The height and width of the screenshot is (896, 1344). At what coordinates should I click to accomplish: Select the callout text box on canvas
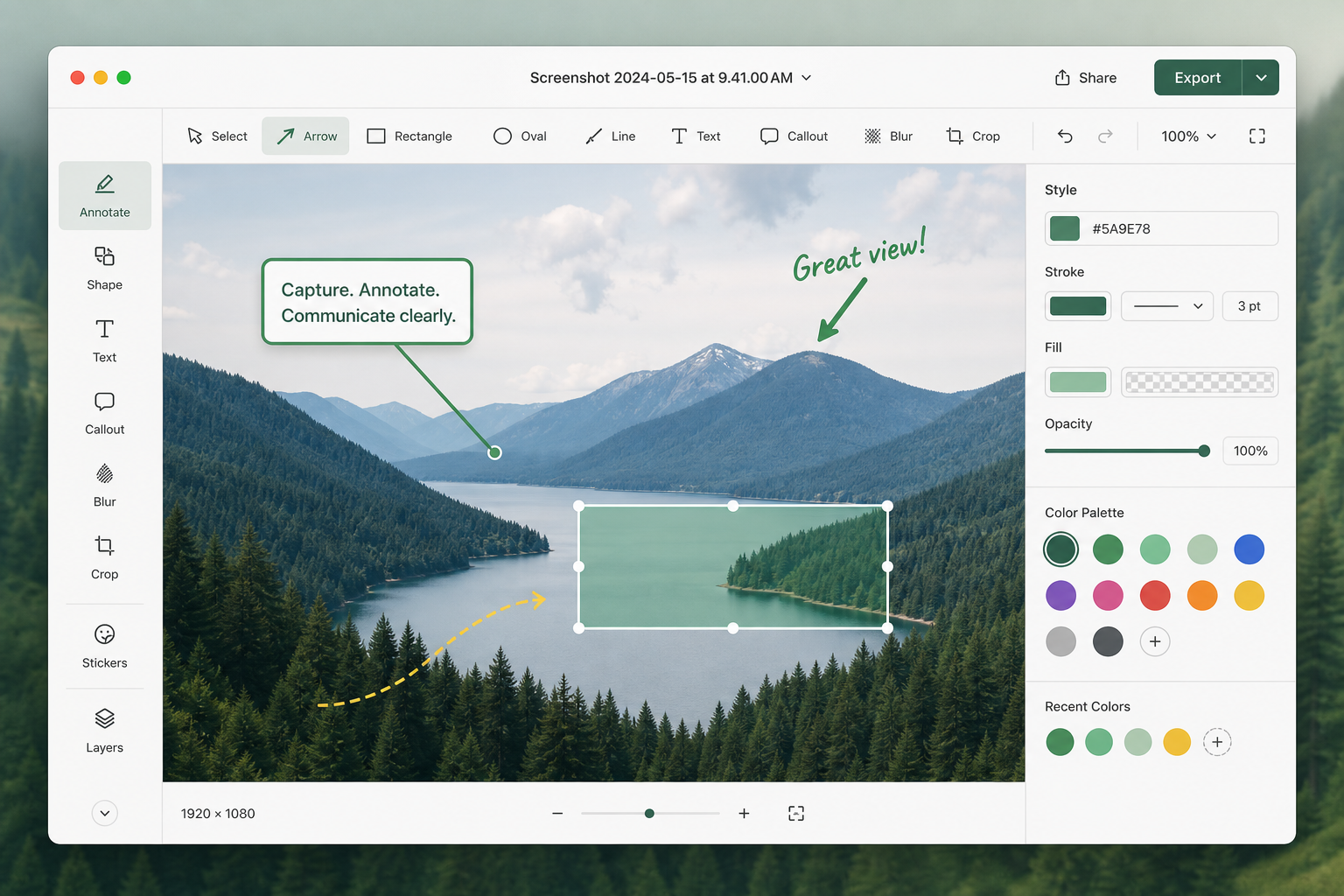point(367,302)
